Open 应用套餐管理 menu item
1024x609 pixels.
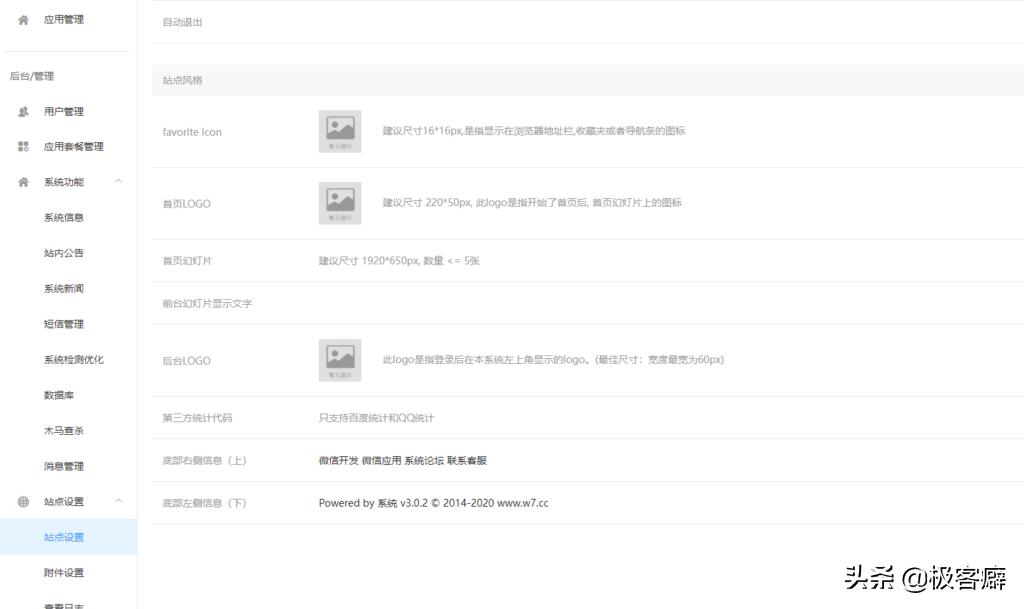73,146
